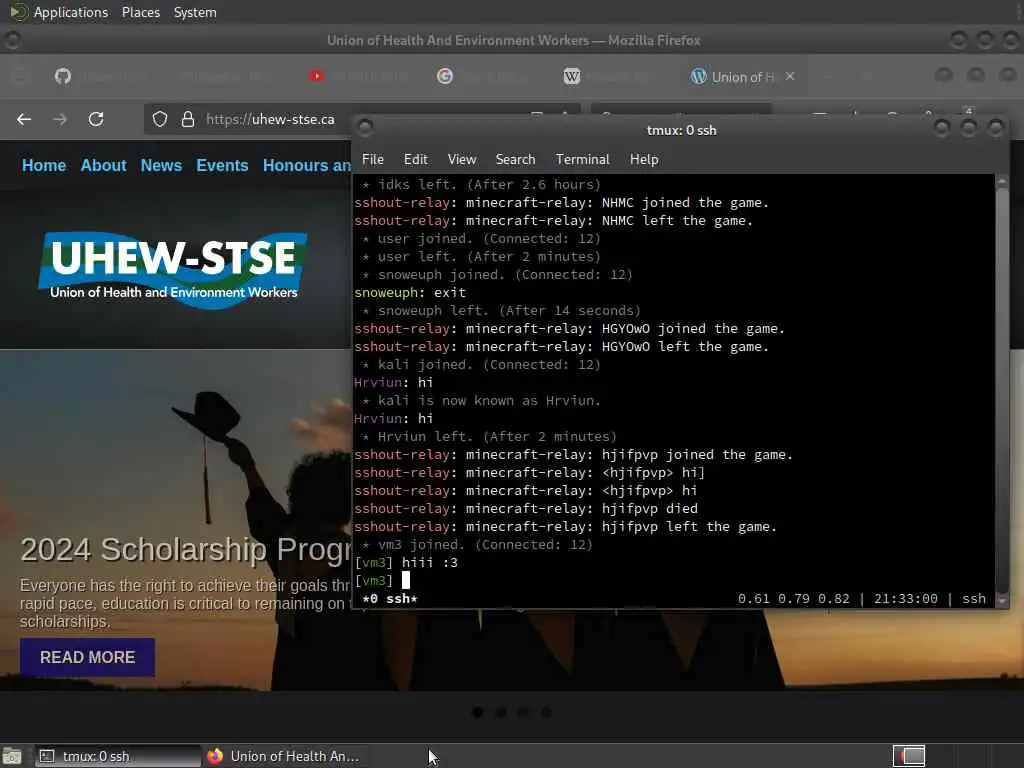Image resolution: width=1024 pixels, height=768 pixels.
Task: Select first slideshow dot indicator
Action: [x=477, y=712]
